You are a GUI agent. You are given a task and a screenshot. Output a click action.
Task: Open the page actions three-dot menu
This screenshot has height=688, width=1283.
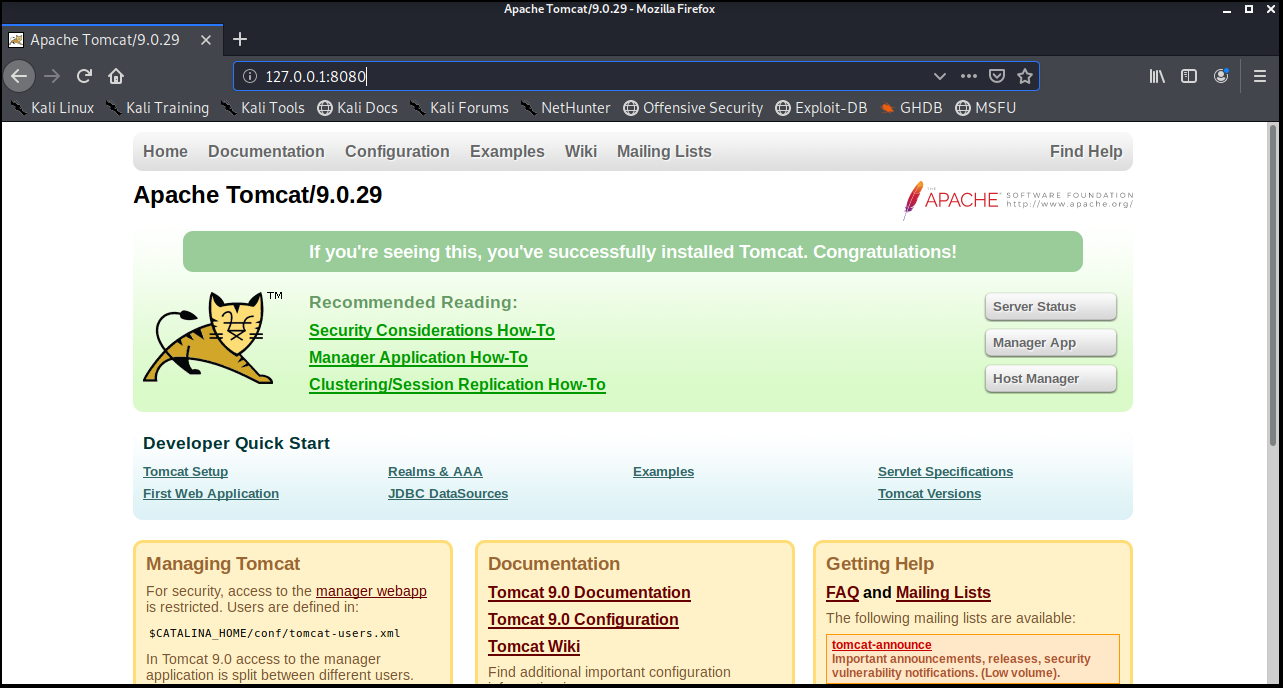coord(968,76)
